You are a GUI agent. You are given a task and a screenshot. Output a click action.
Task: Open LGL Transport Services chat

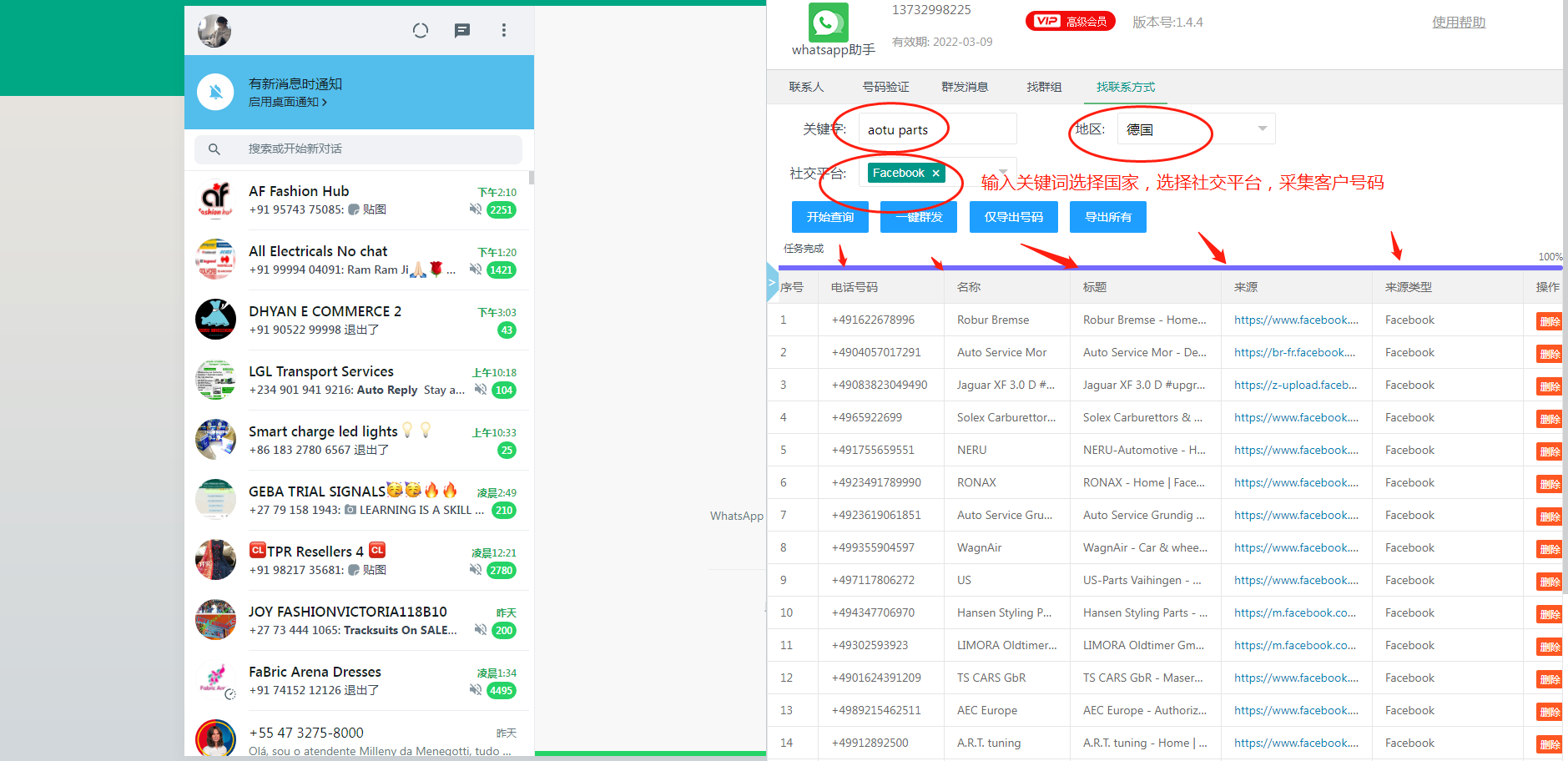[359, 380]
